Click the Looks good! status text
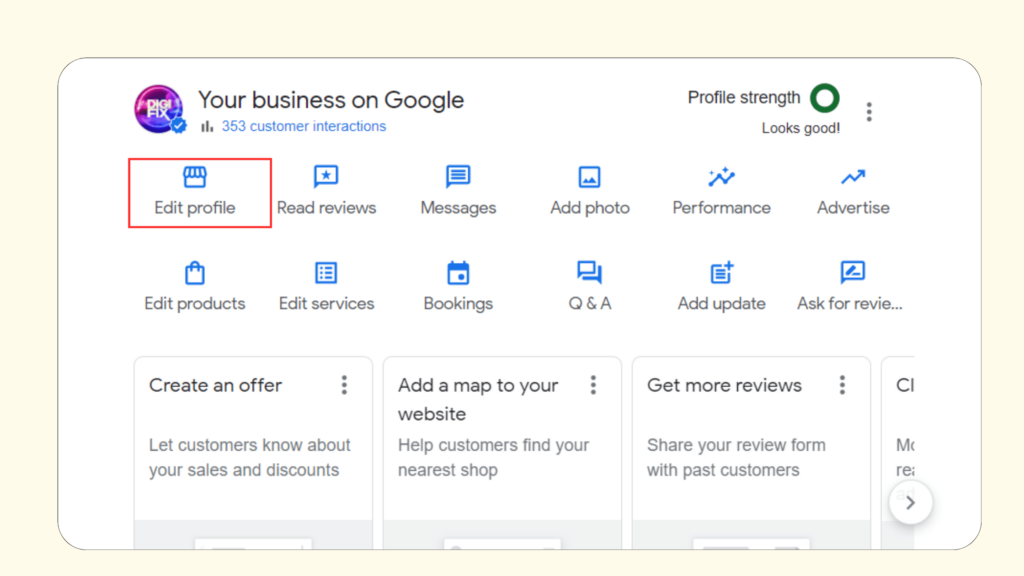Viewport: 1024px width, 576px height. 801,128
